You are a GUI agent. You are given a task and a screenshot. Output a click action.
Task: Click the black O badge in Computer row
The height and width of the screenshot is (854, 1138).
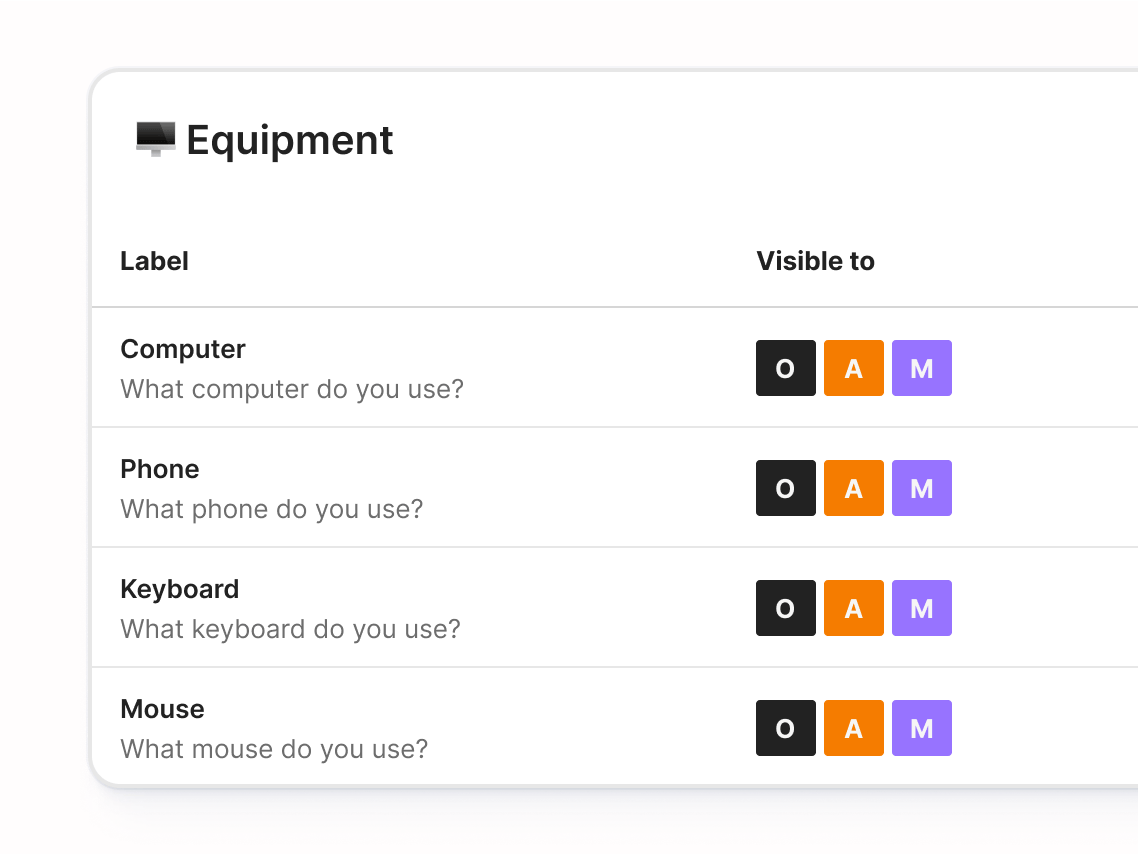click(785, 368)
